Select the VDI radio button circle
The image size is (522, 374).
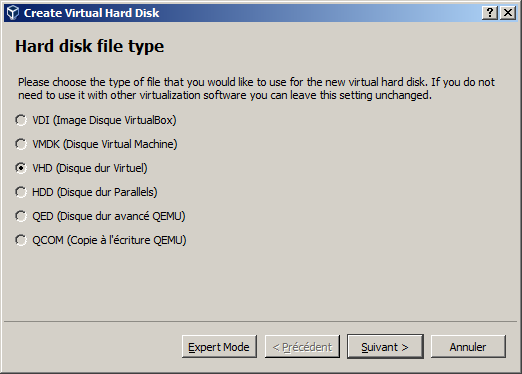pos(21,120)
